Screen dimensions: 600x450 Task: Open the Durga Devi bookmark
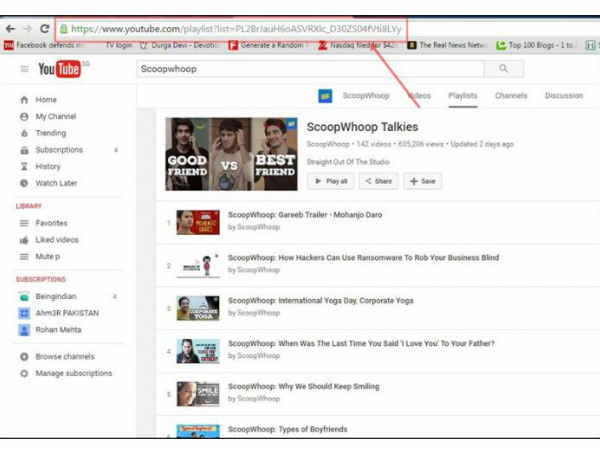click(179, 45)
